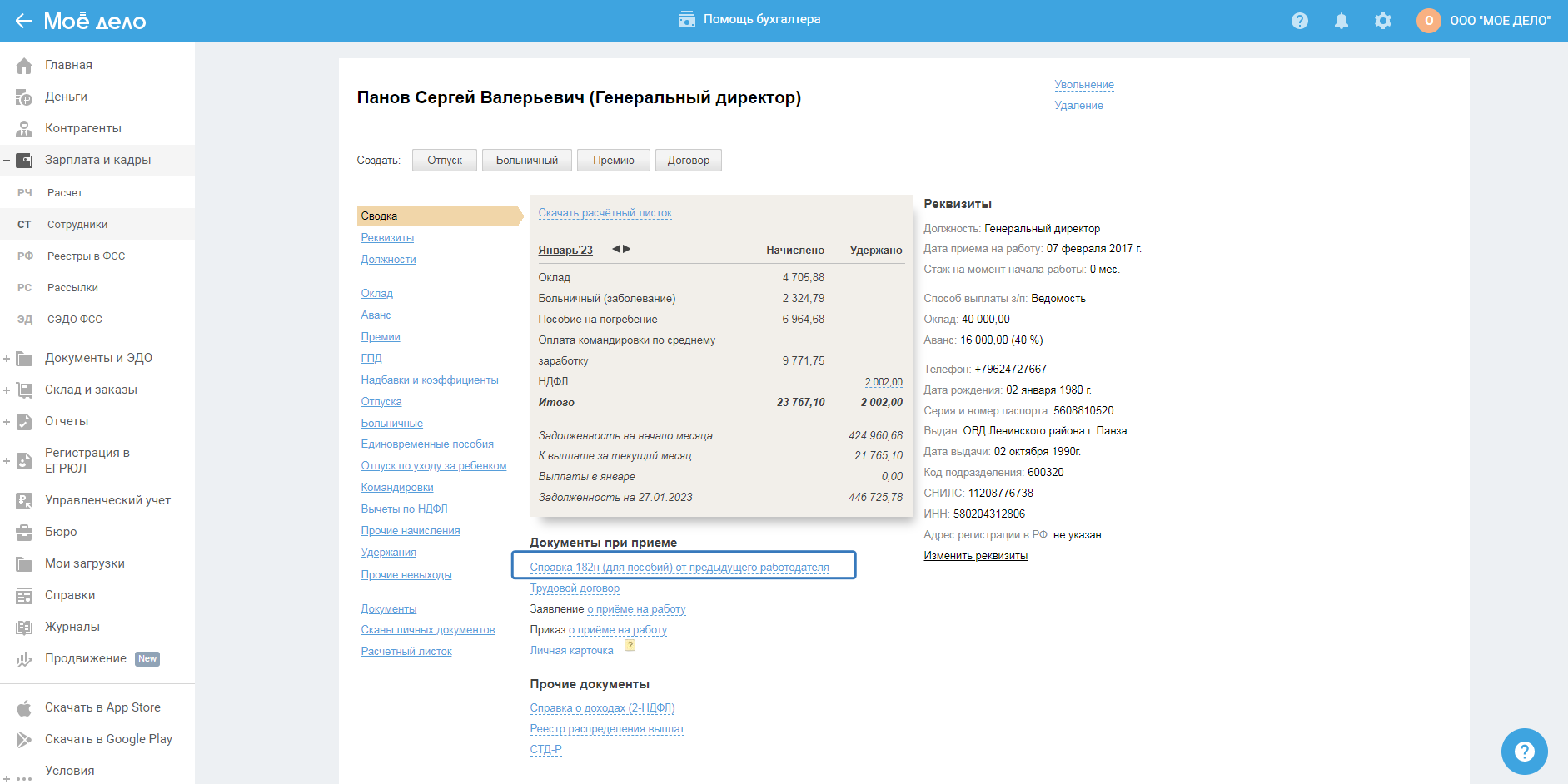Click the help question mark in header

point(1299,21)
